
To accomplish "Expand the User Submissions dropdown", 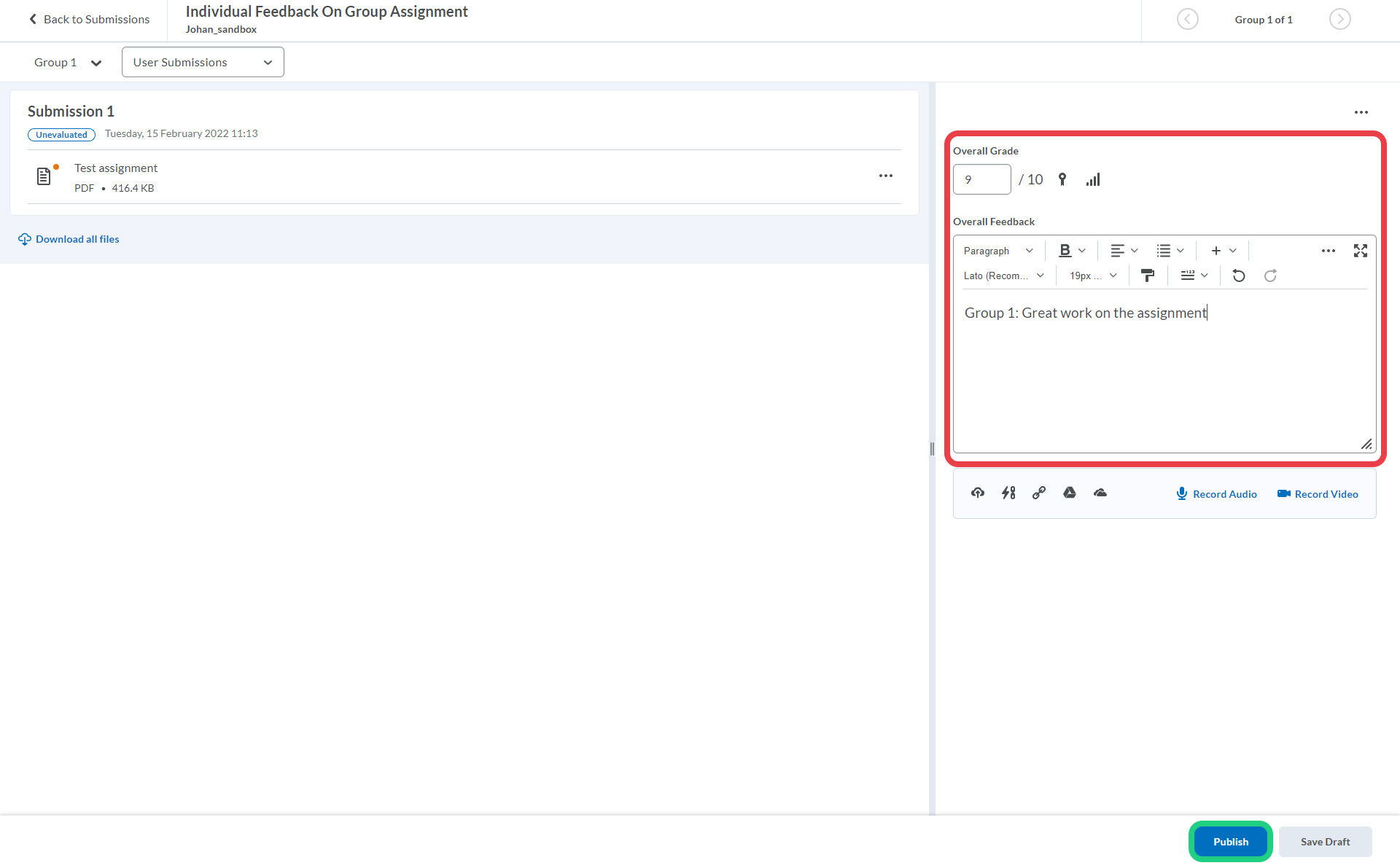I will coord(203,63).
